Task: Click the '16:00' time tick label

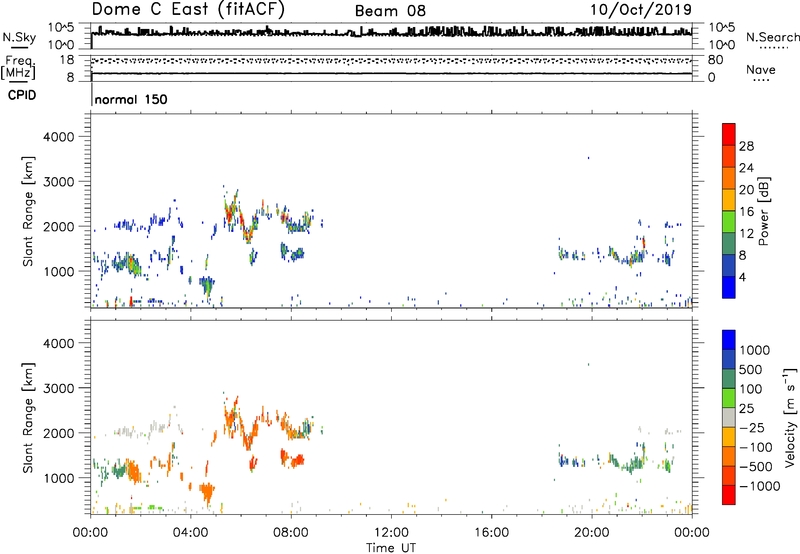Action: coord(491,533)
